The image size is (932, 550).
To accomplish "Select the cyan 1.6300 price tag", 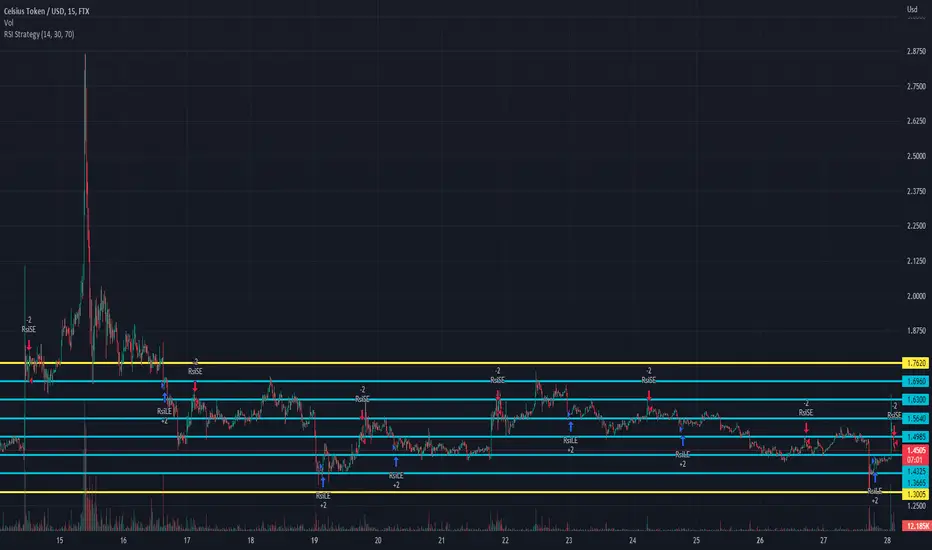I will point(915,400).
